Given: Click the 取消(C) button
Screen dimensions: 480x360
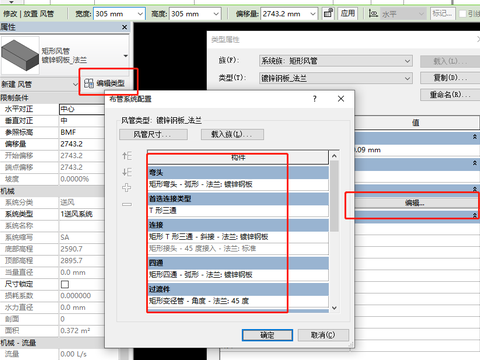Looking at the screenshot, I should pyautogui.click(x=323, y=335).
